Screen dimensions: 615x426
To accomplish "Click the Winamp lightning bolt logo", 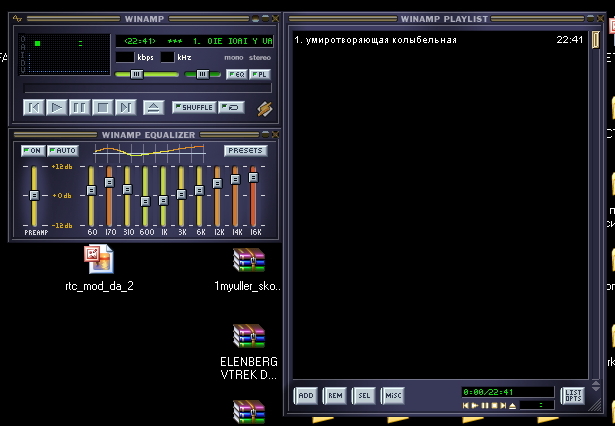I will click(x=264, y=108).
